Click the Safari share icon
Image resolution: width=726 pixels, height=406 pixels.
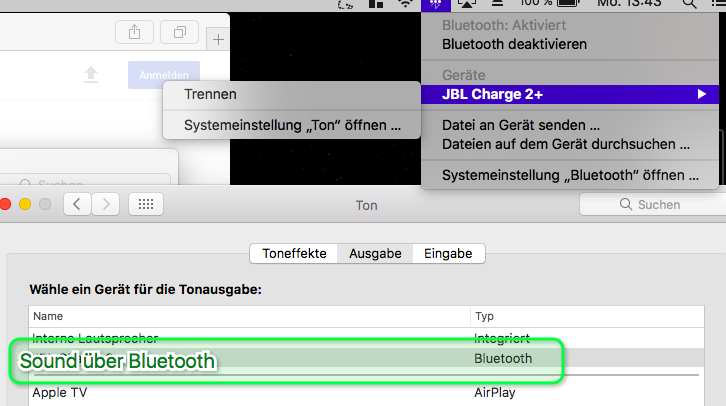(x=134, y=32)
